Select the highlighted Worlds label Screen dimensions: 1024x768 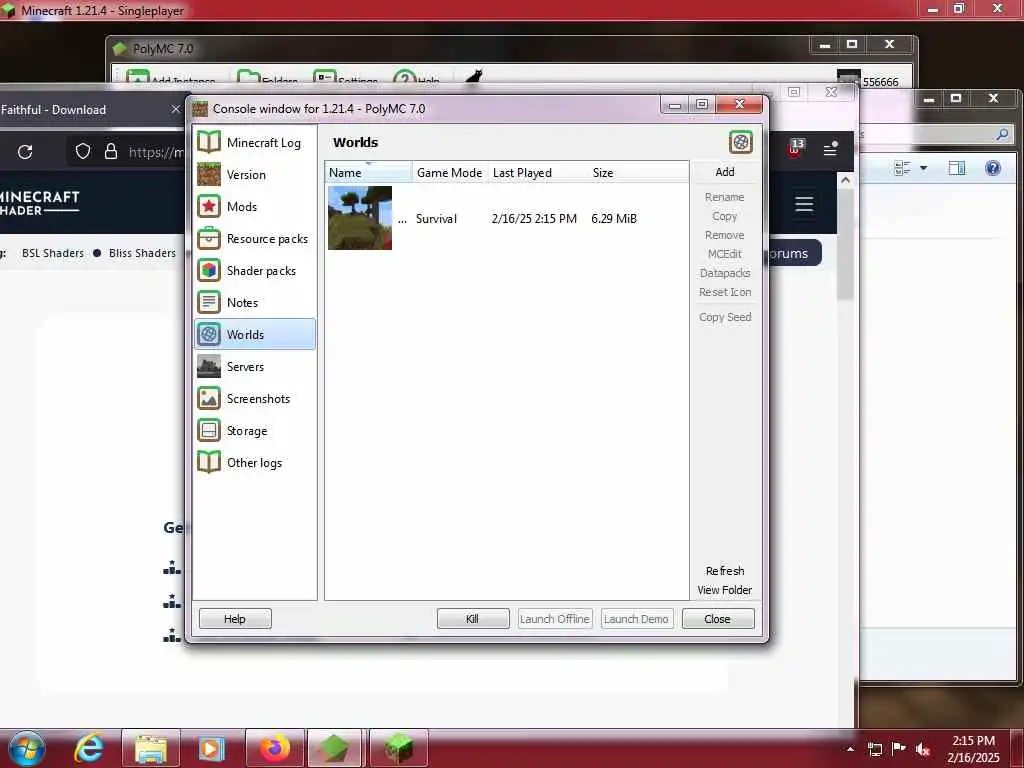pyautogui.click(x=246, y=335)
